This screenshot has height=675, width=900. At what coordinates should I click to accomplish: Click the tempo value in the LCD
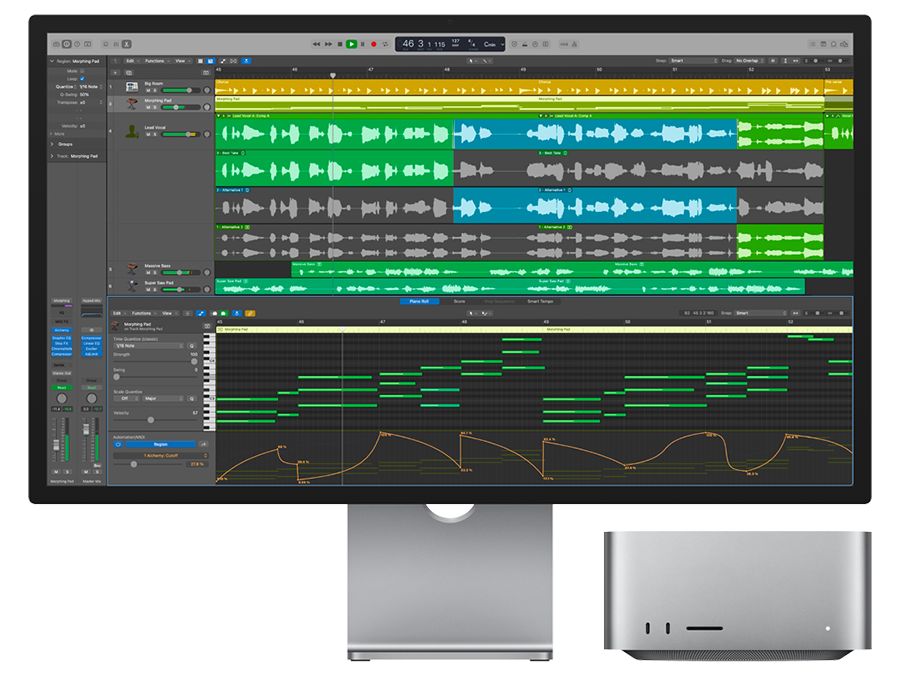[456, 42]
